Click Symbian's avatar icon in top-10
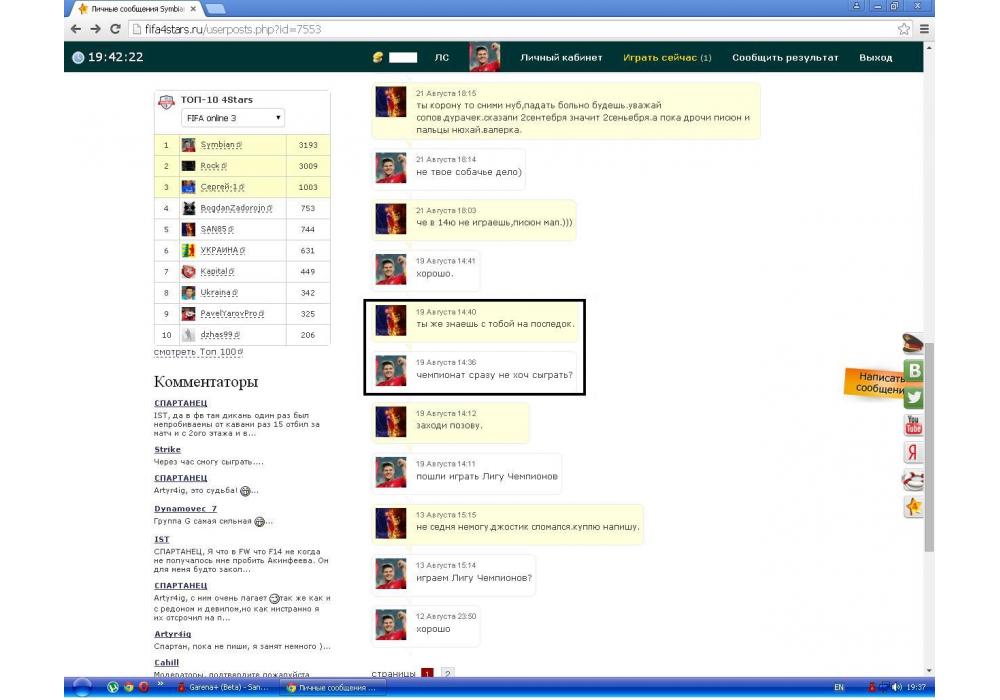Image resolution: width=1000 pixels, height=700 pixels. 188,145
